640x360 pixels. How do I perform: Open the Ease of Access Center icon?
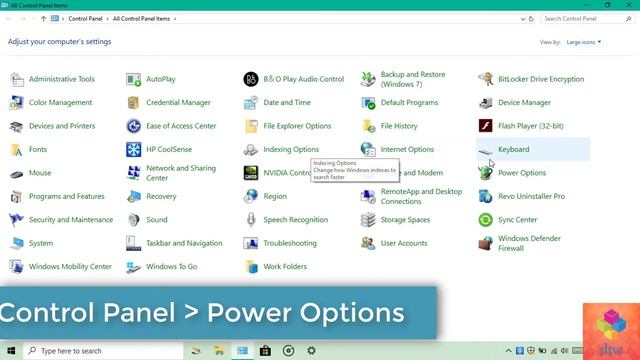point(133,126)
